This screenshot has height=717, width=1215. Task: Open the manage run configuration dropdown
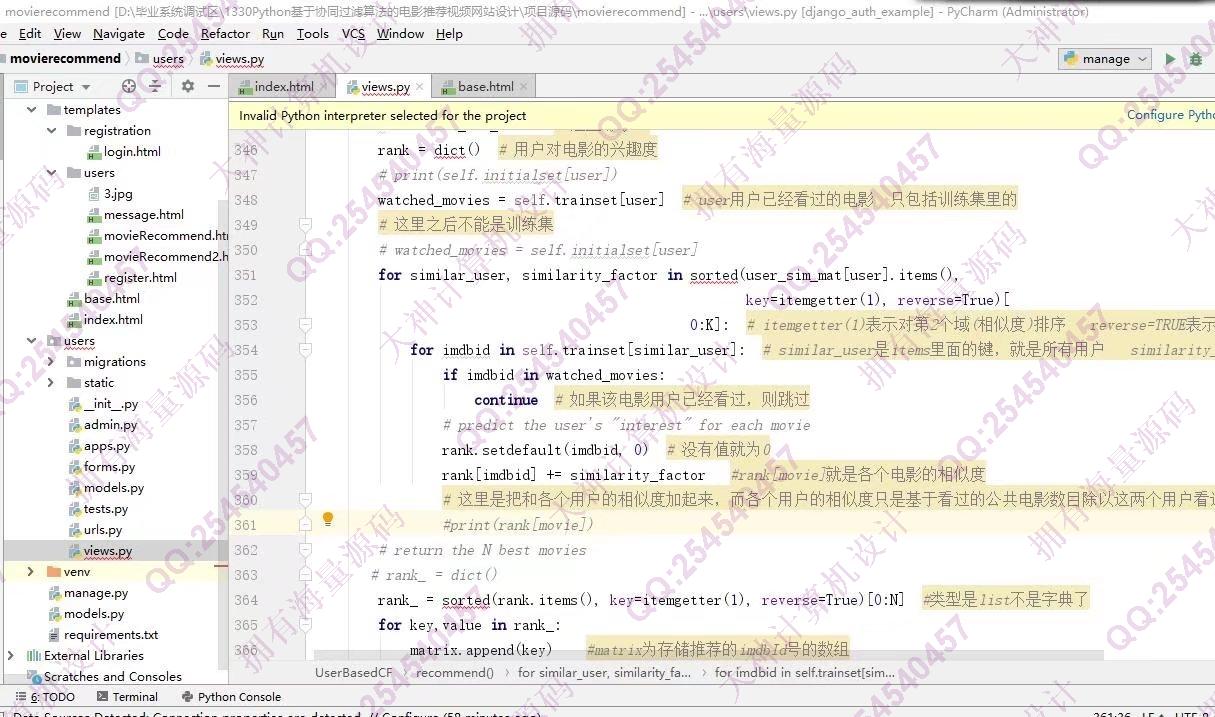coord(1105,59)
